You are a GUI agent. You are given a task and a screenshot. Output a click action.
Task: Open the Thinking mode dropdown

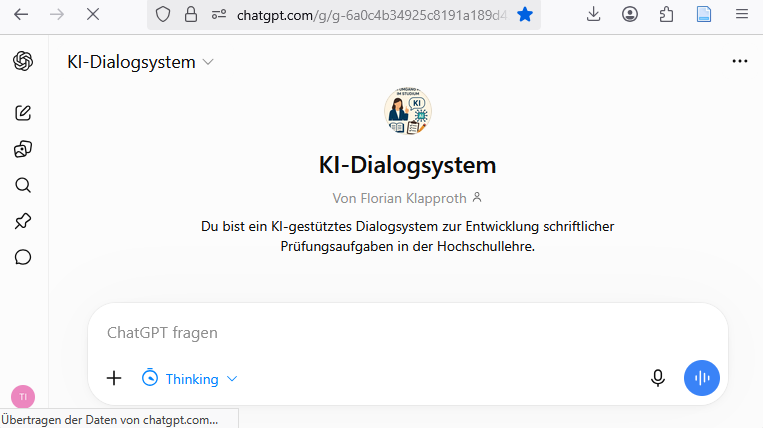tap(189, 378)
